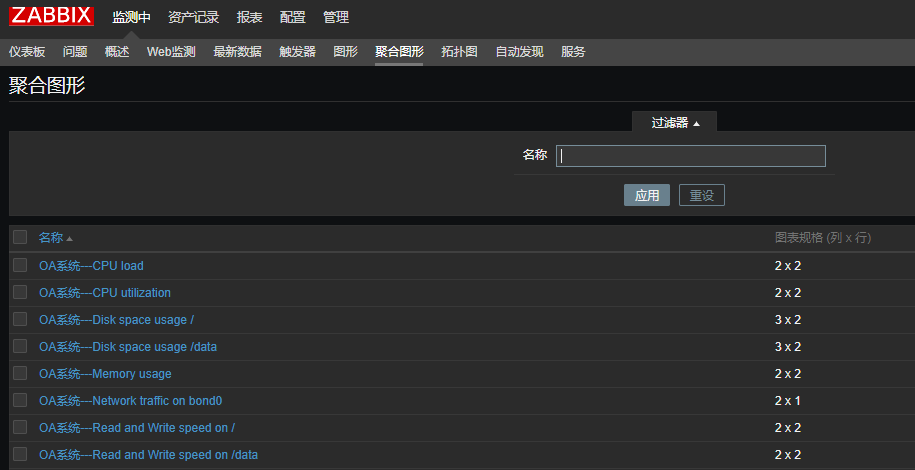Go to the Web监测 submenu tab
915x470 pixels.
point(171,52)
